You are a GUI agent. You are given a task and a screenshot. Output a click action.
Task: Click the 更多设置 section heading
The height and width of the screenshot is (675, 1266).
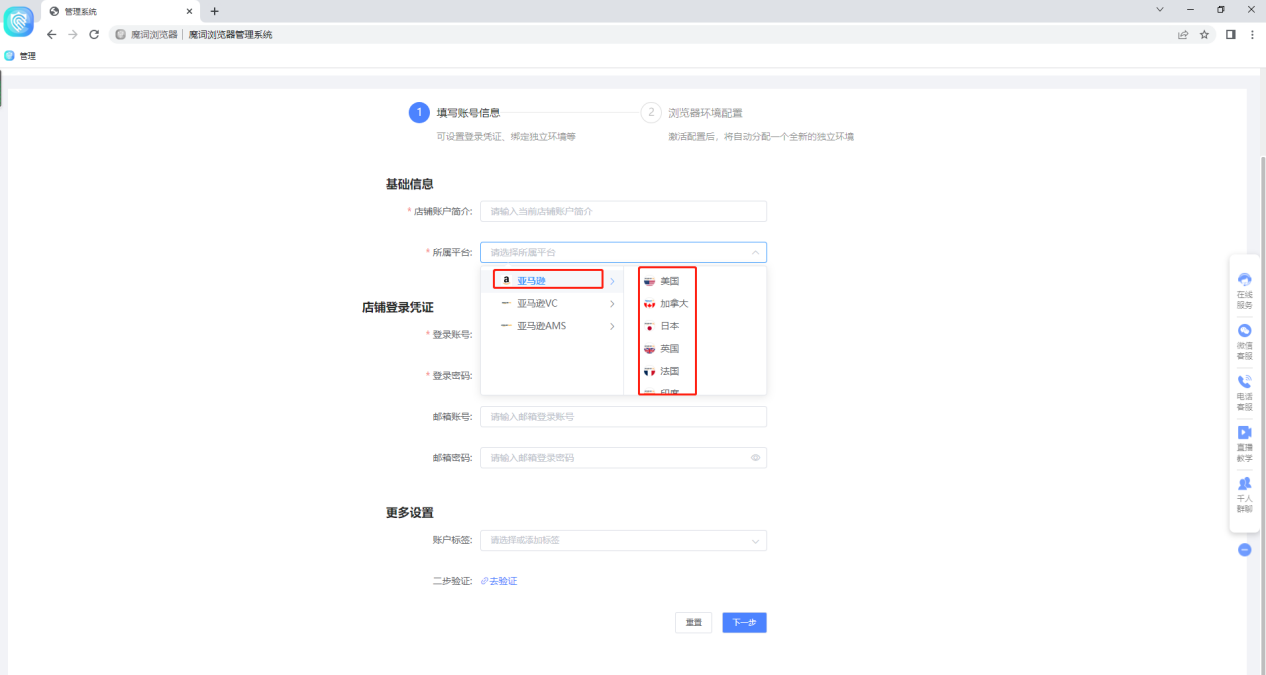pyautogui.click(x=409, y=513)
